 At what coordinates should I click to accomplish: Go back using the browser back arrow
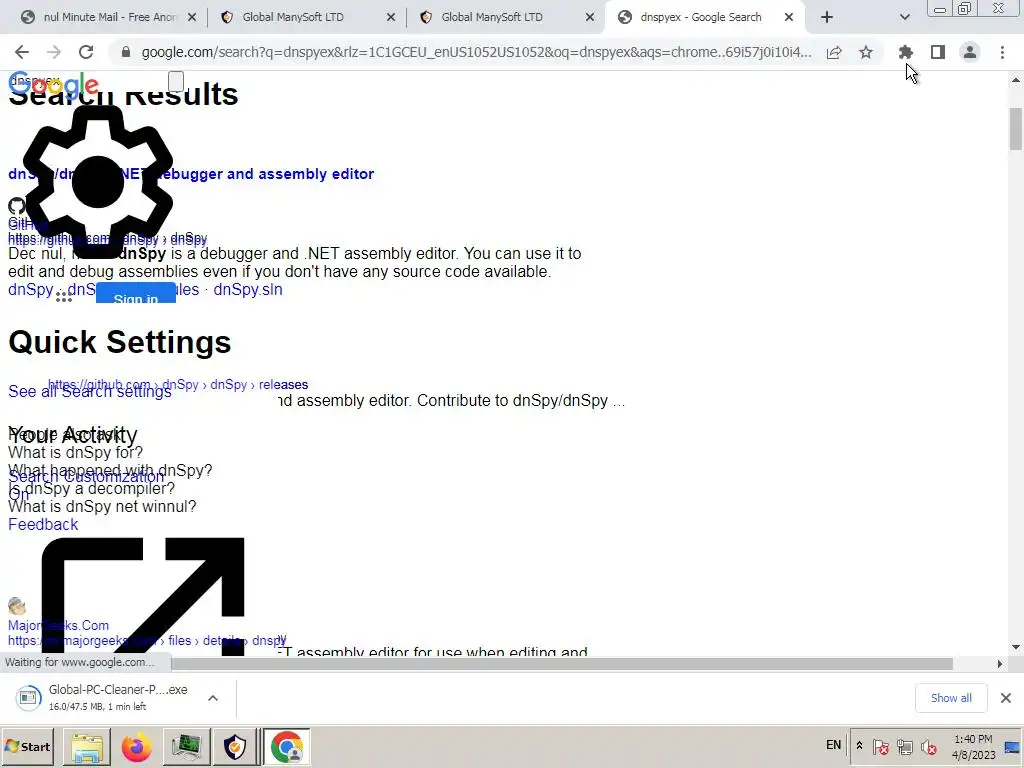pos(22,52)
